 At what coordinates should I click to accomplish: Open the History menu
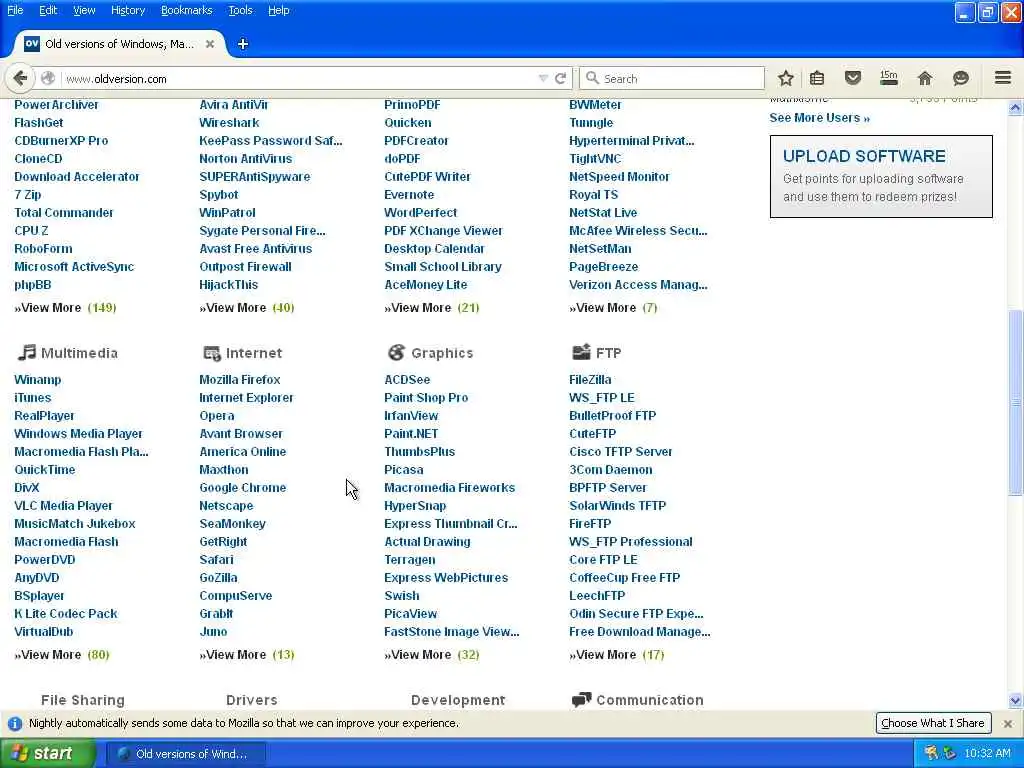(x=127, y=10)
